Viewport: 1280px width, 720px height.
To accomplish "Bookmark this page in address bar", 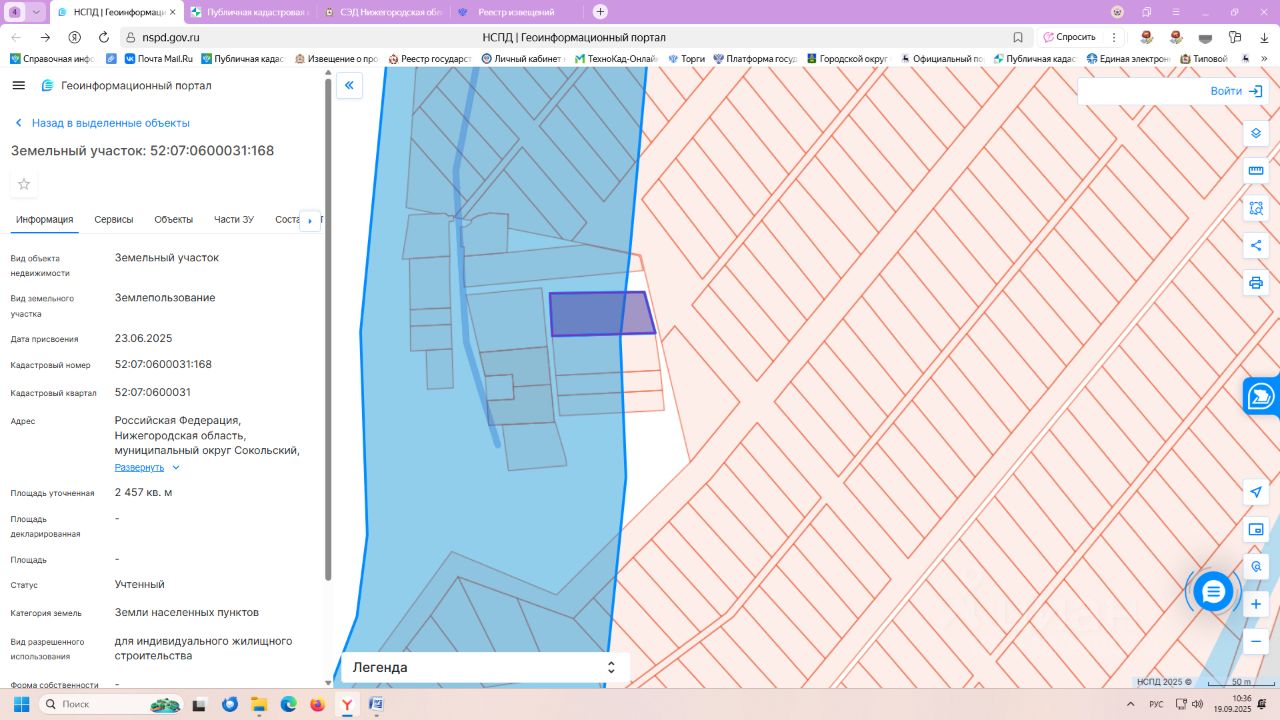I will point(1018,37).
